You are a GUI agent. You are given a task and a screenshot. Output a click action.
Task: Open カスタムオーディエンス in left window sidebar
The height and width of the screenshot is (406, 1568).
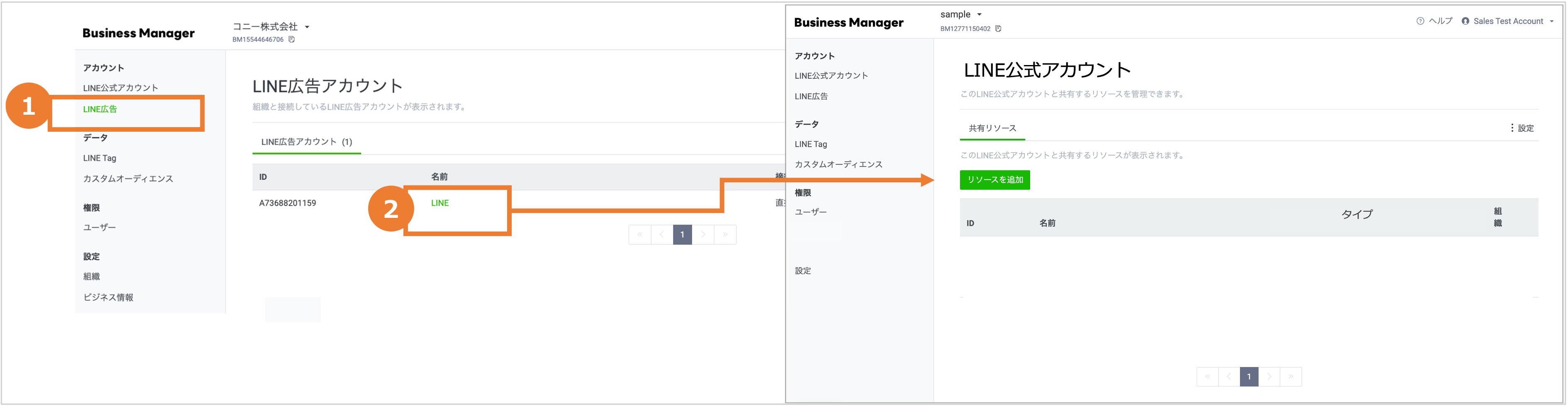128,179
